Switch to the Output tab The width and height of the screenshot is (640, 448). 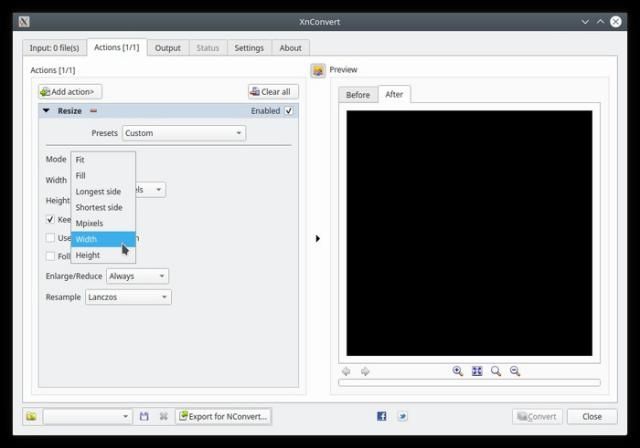[x=168, y=47]
